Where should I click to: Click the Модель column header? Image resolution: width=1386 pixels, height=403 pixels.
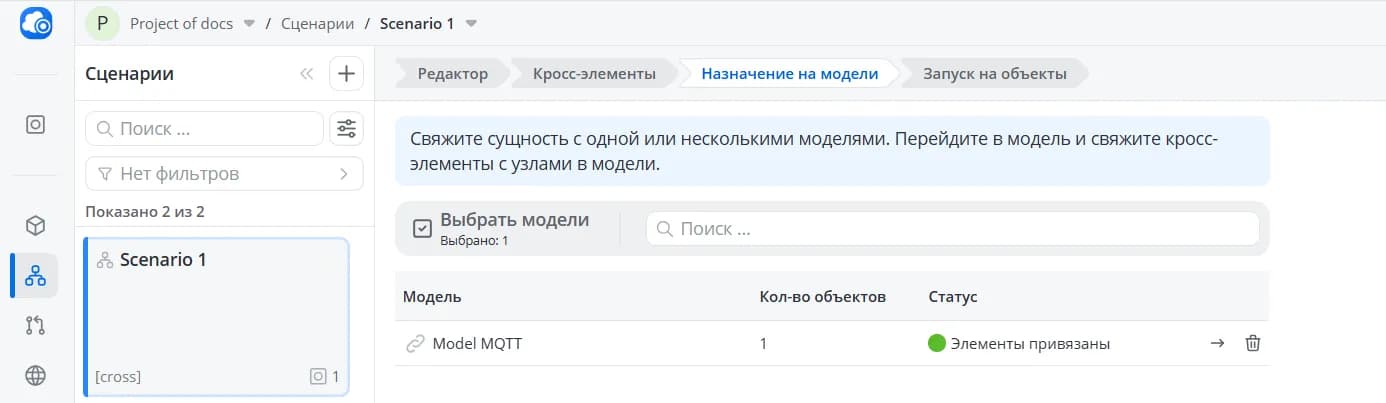432,297
